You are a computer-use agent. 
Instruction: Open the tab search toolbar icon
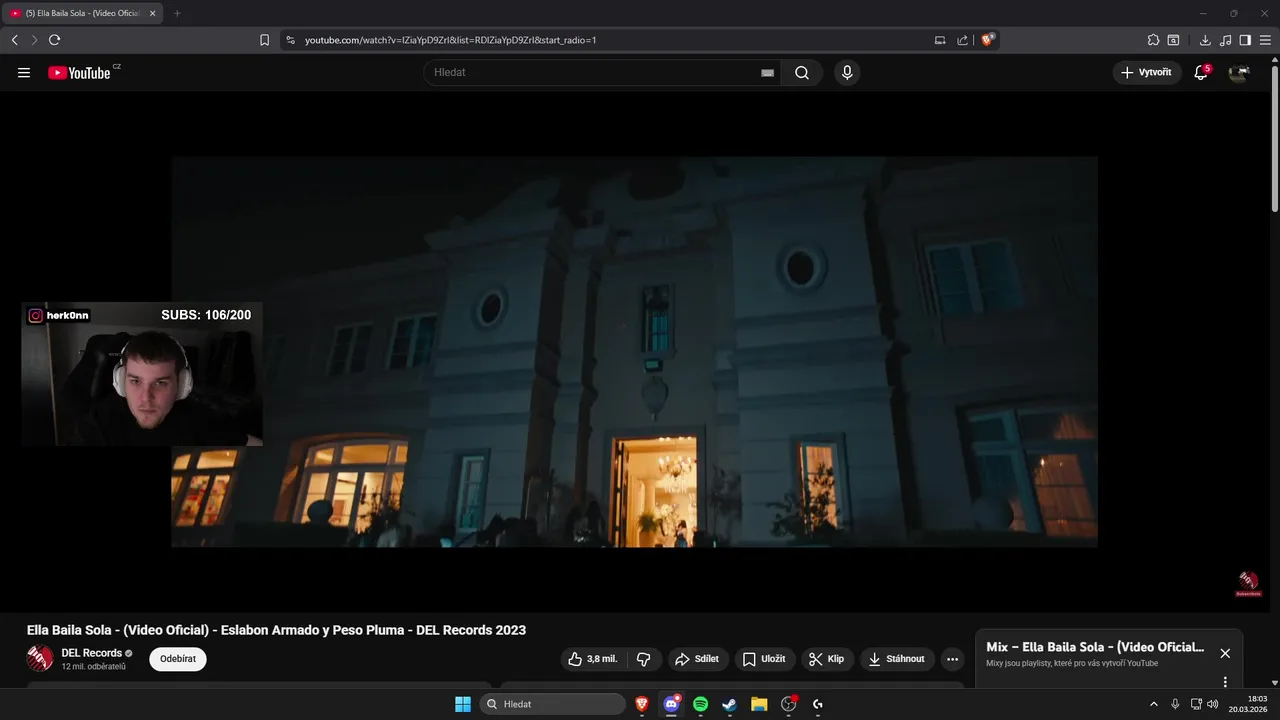pos(1174,40)
